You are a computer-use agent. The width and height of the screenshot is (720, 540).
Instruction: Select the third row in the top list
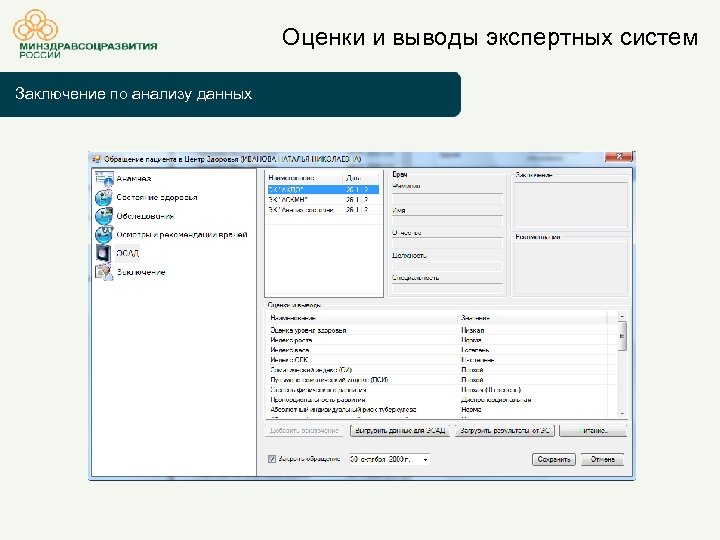[323, 209]
